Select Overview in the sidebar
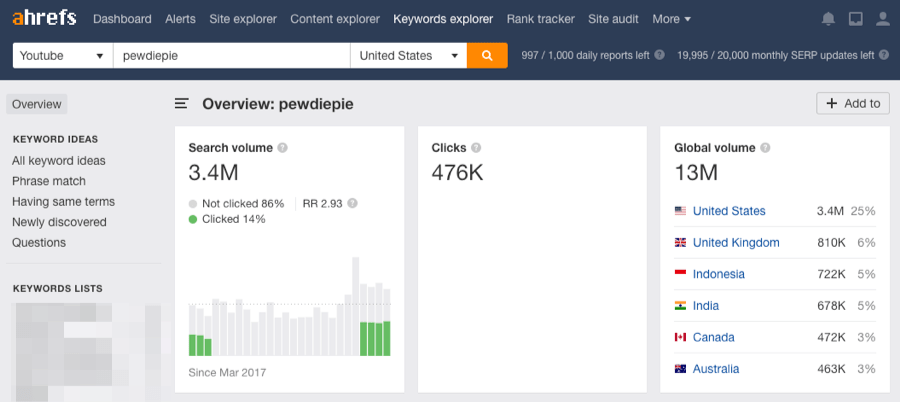 [x=37, y=104]
